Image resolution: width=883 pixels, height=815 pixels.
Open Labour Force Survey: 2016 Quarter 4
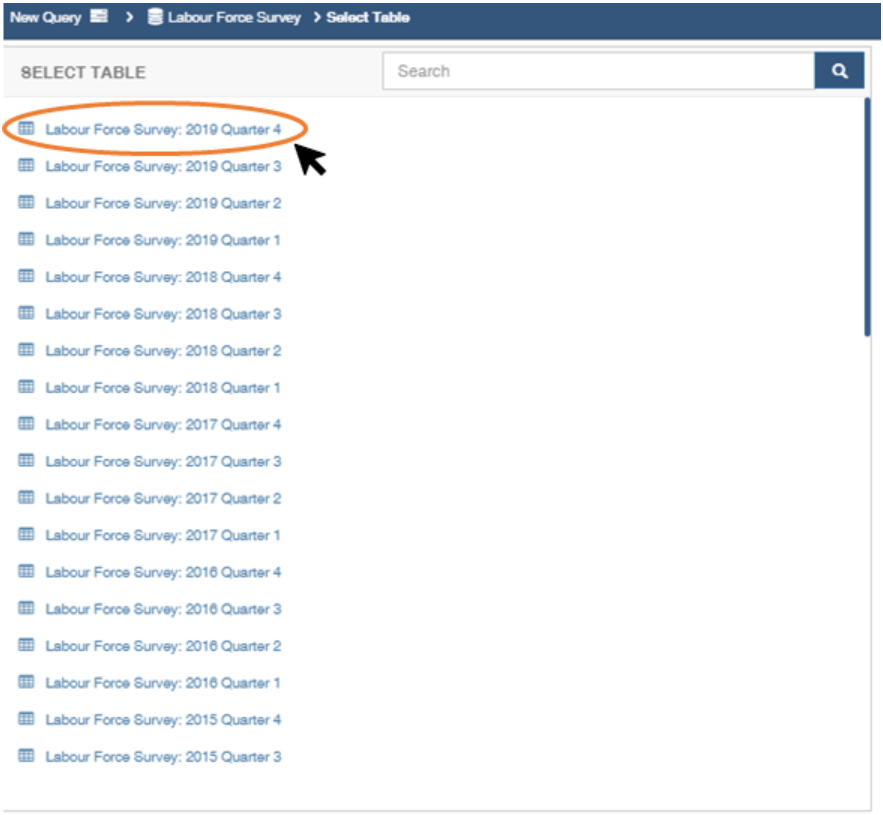(x=163, y=572)
